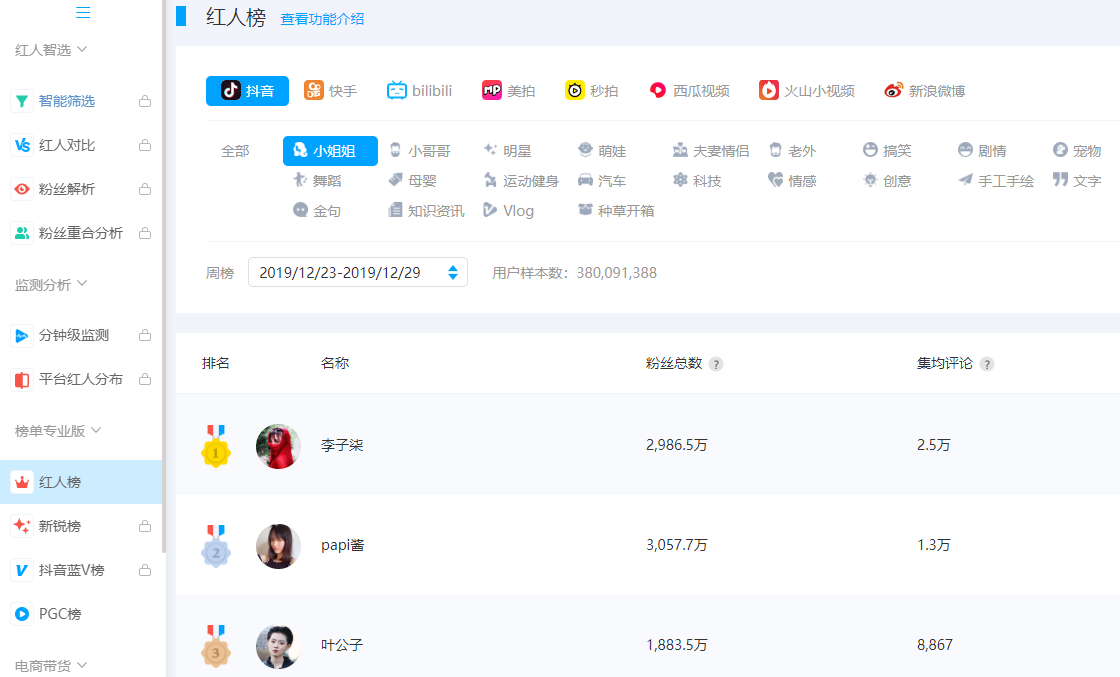Click the hamburger menu at top left
This screenshot has width=1120, height=677.
click(83, 12)
